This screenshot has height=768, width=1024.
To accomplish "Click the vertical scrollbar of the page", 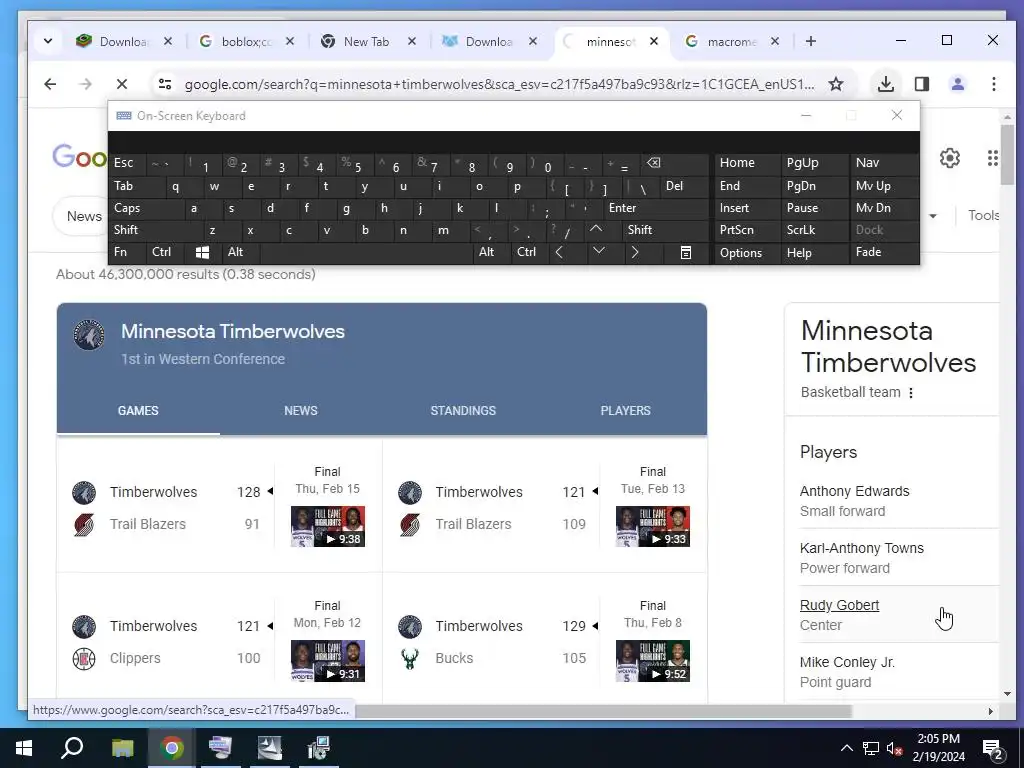I will tap(1008, 155).
